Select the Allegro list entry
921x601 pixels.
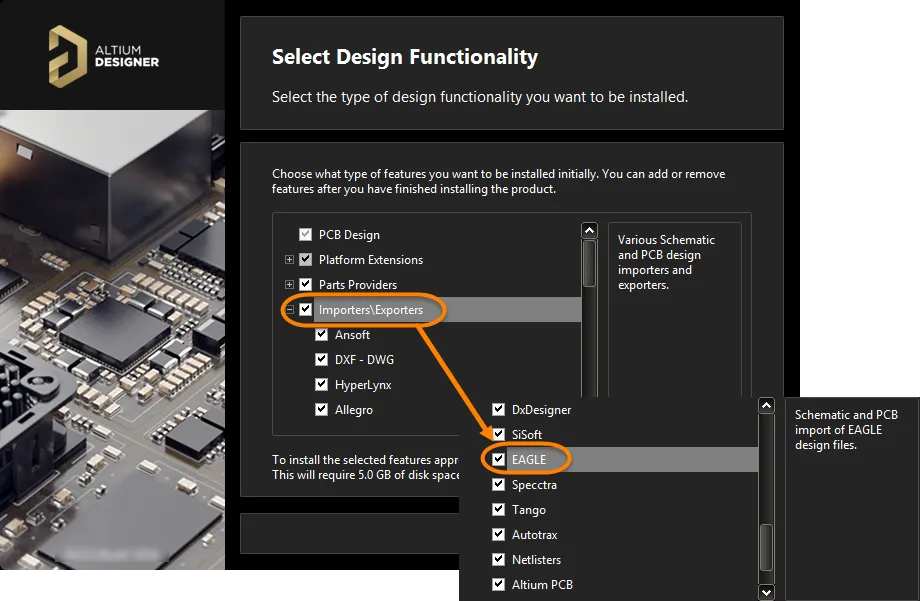click(x=354, y=409)
